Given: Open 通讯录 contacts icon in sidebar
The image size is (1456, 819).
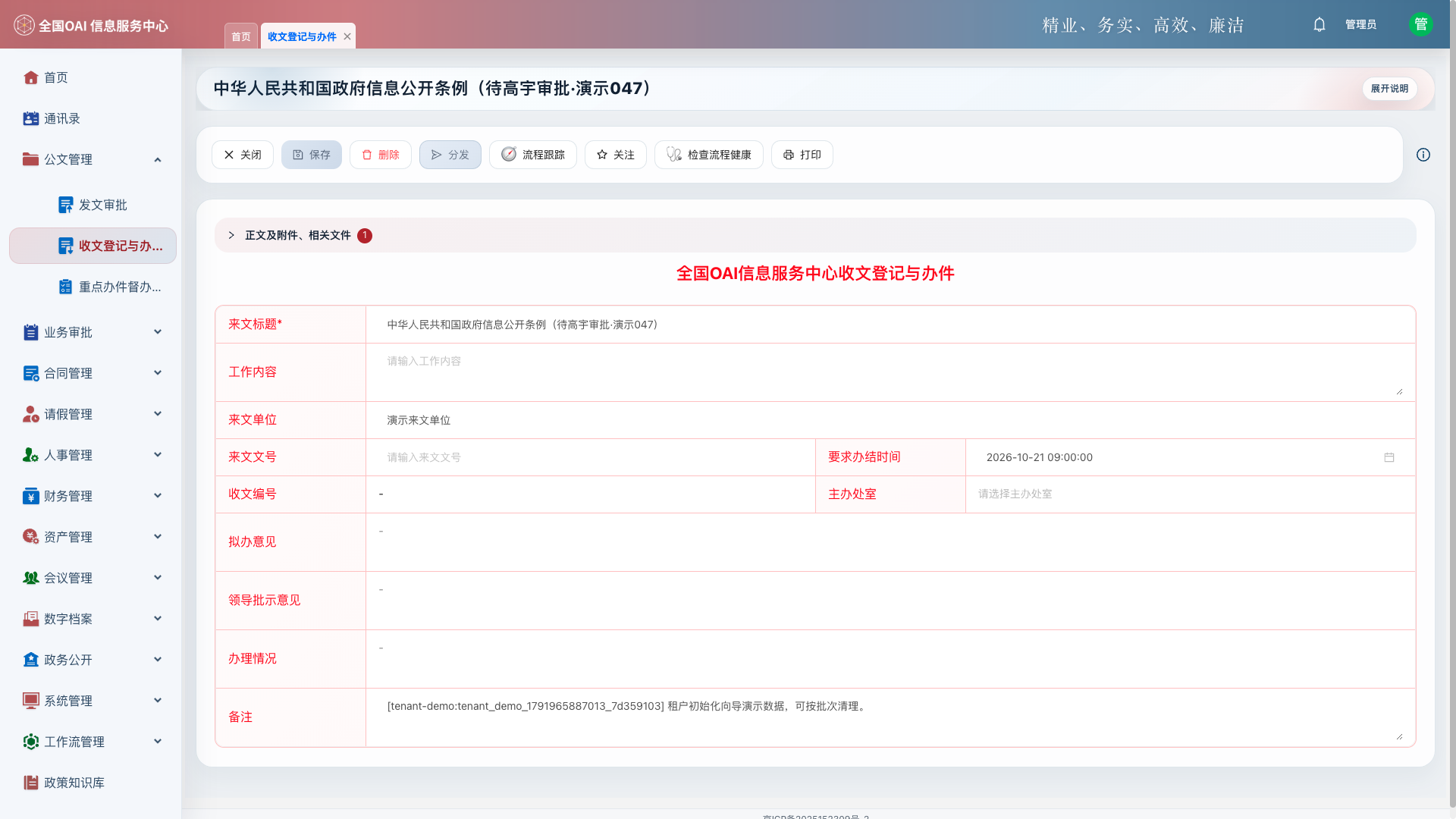Looking at the screenshot, I should [31, 118].
